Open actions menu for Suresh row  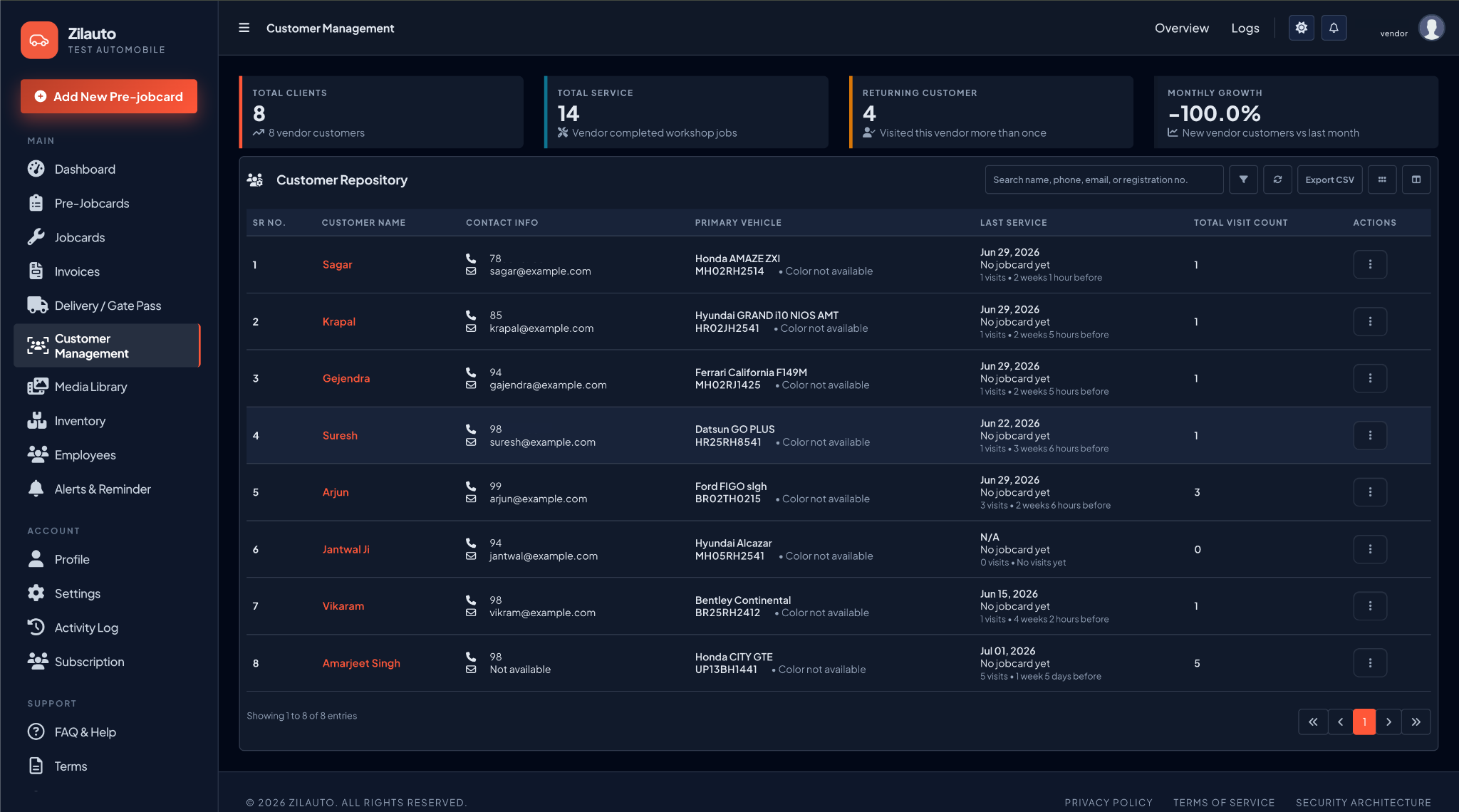click(x=1370, y=435)
